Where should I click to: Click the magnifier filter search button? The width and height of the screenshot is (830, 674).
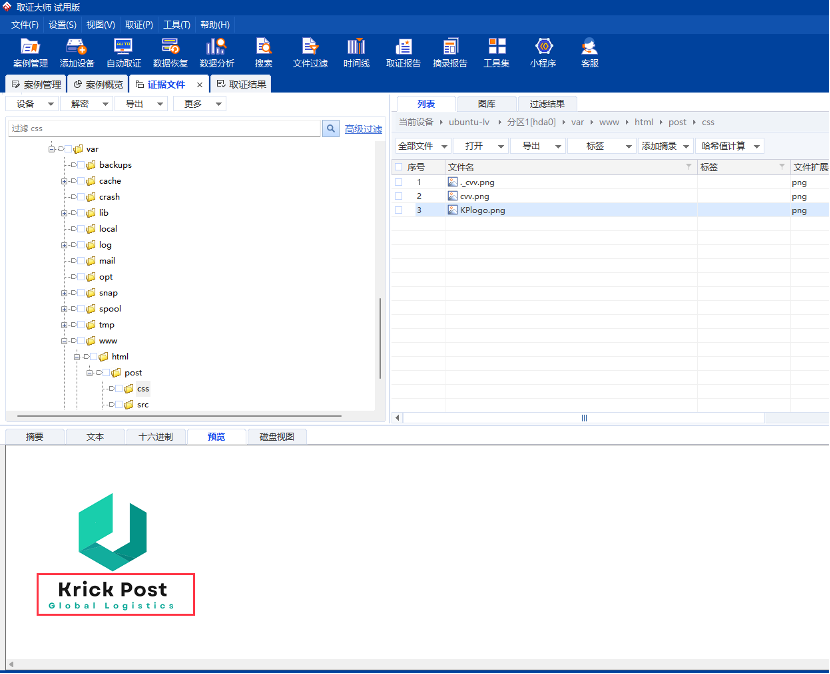[331, 128]
